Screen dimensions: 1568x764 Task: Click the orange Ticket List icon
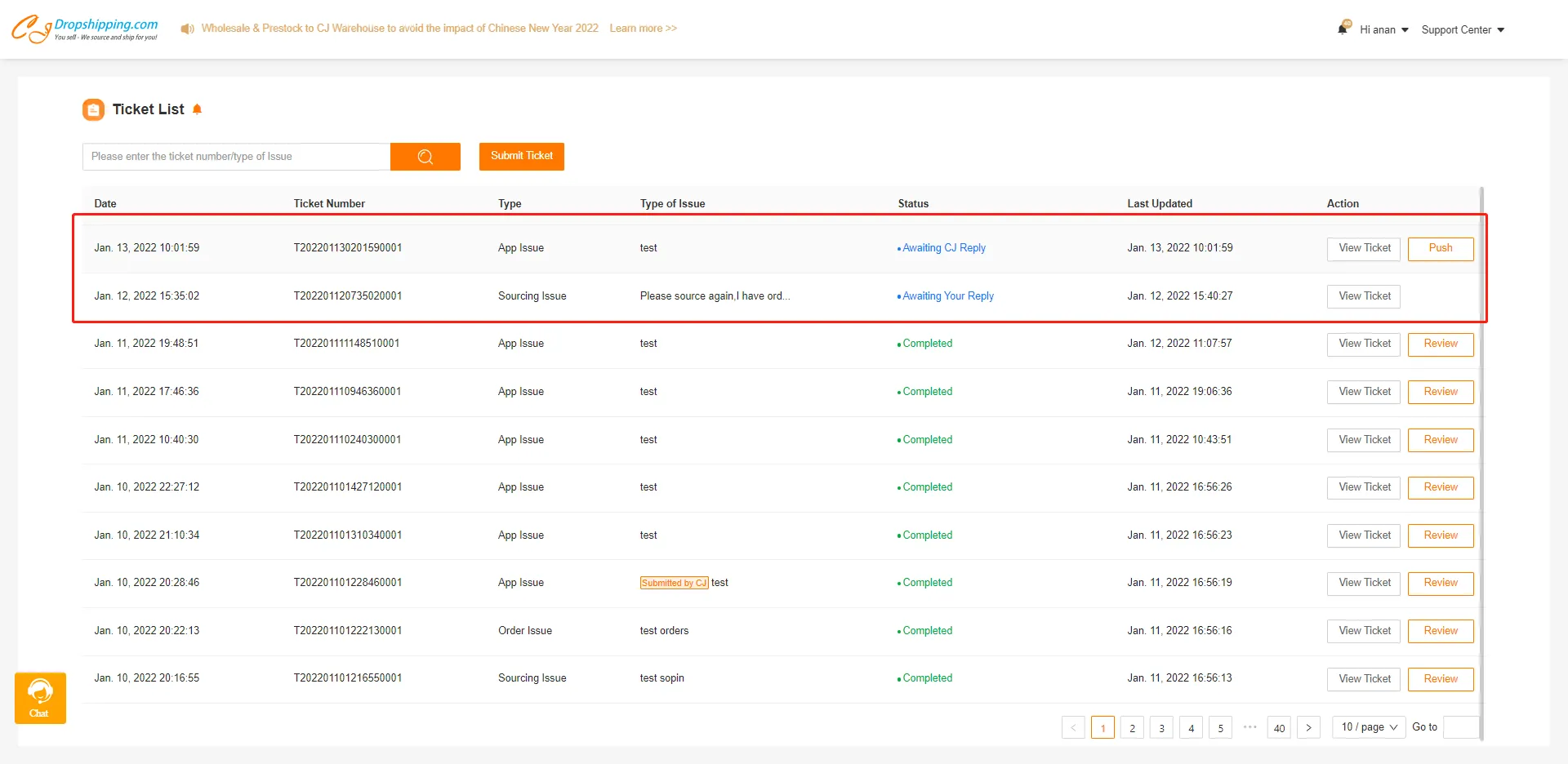coord(94,109)
